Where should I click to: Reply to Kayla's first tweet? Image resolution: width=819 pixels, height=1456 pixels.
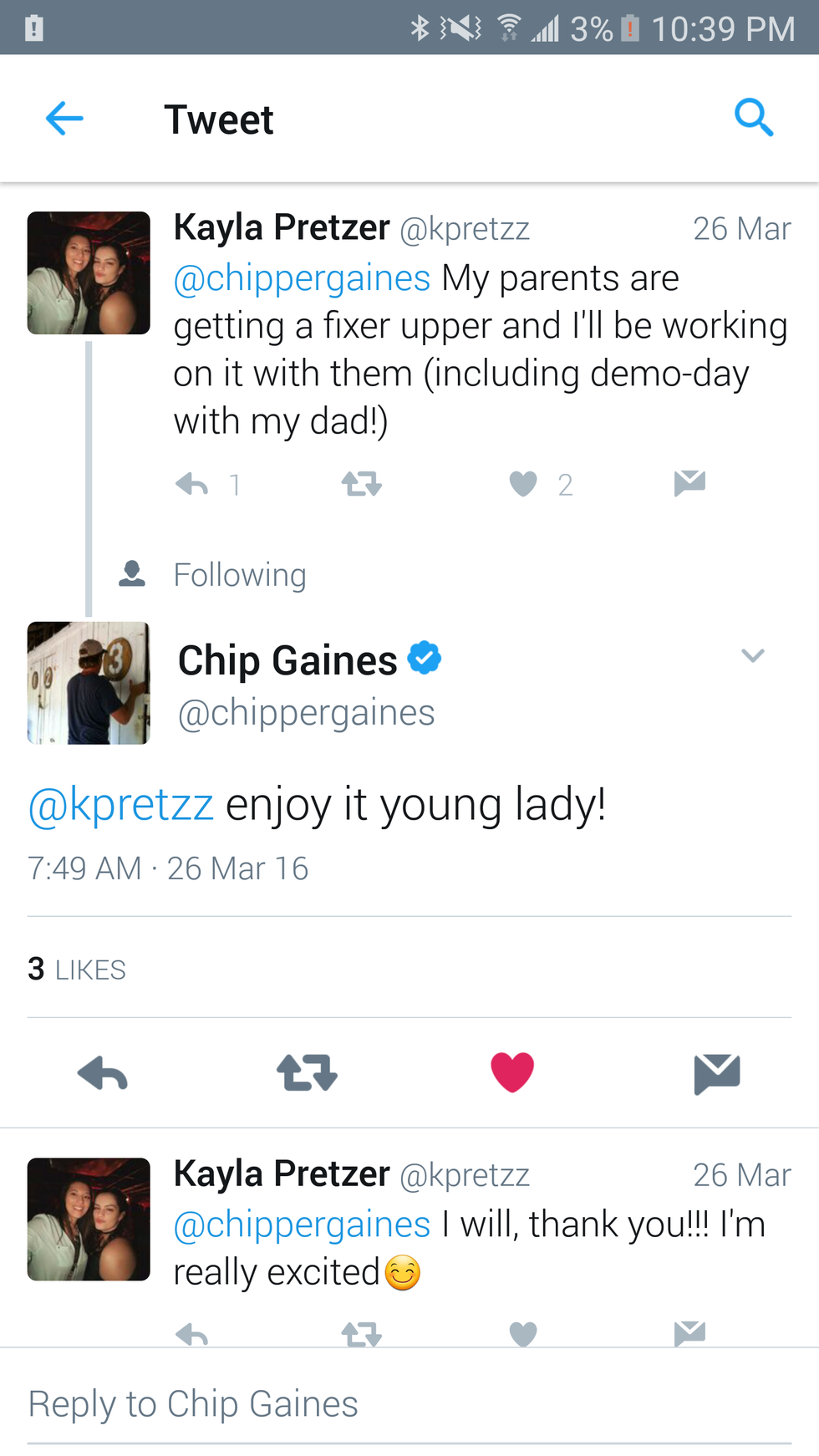point(192,484)
